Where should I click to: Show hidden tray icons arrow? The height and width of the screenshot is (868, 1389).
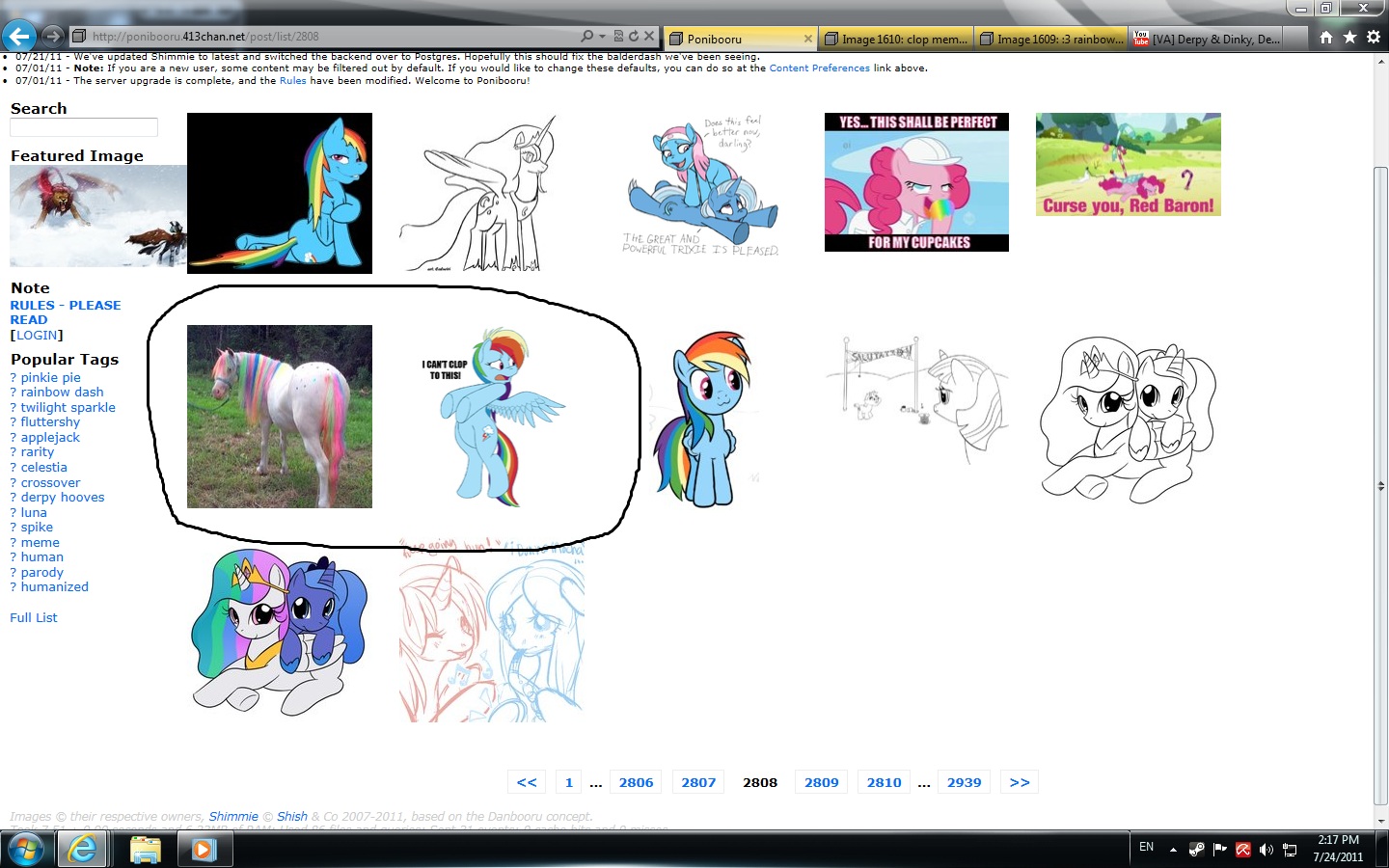tap(1173, 850)
